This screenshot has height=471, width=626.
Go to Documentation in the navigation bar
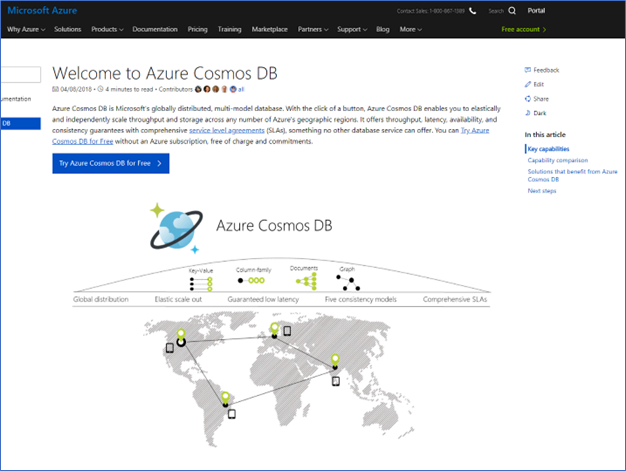coord(155,29)
